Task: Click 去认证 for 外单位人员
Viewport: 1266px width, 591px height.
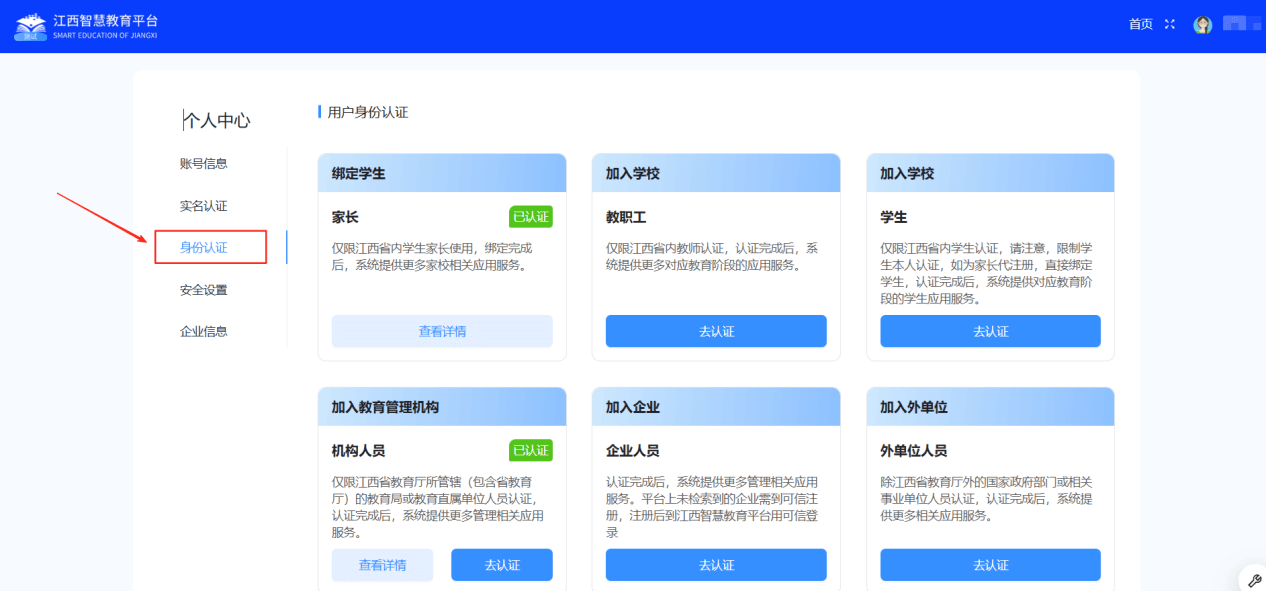Action: 990,565
